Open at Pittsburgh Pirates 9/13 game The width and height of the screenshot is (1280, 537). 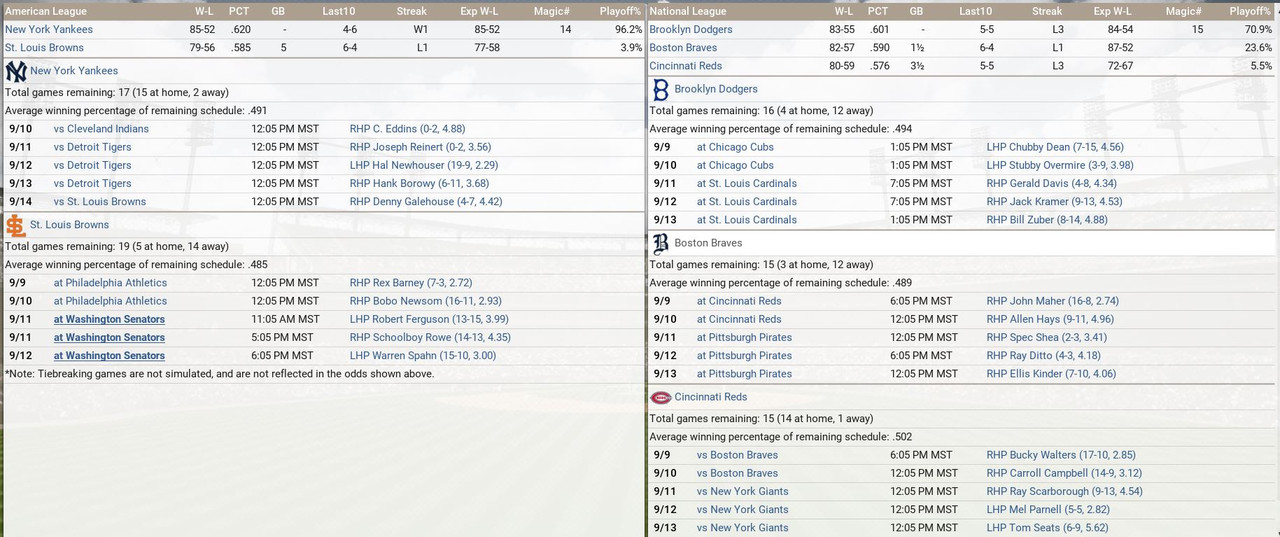pos(744,373)
